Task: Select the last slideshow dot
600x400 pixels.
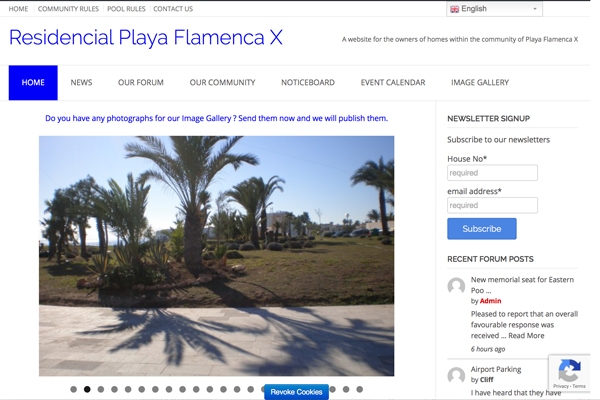Action: pyautogui.click(x=359, y=389)
